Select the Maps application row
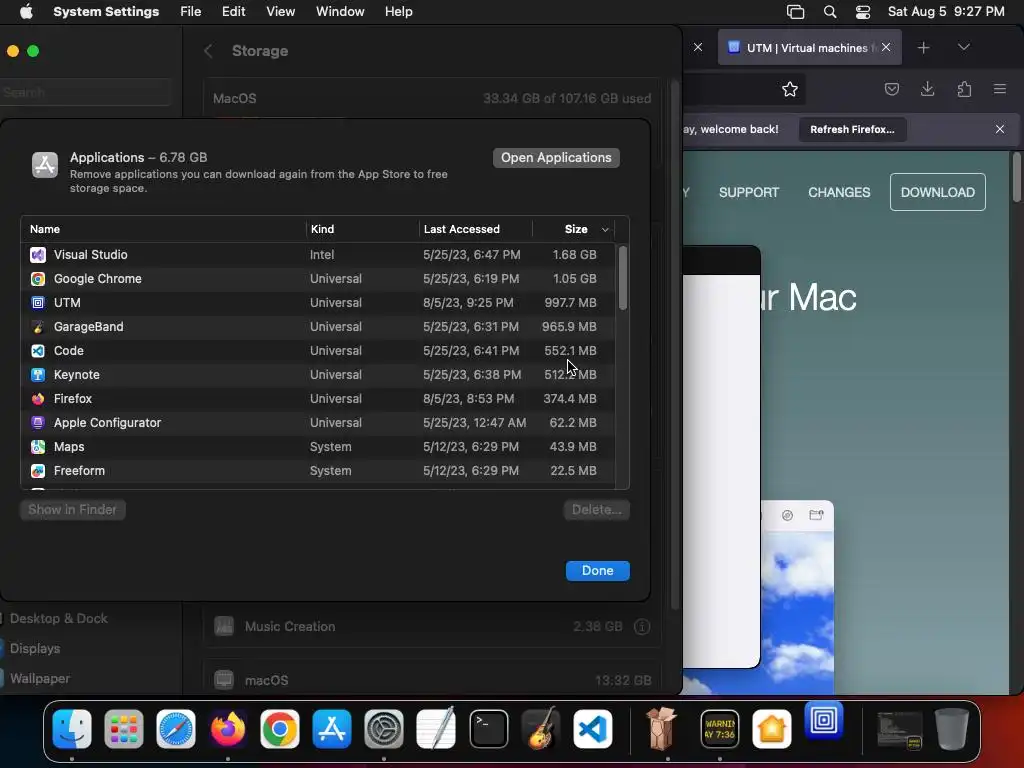Viewport: 1024px width, 768px height. (x=318, y=447)
